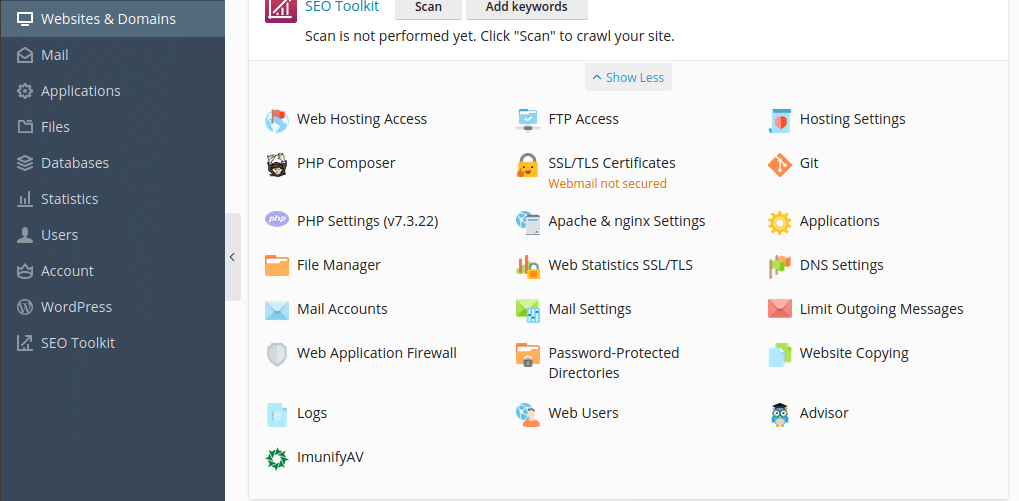Screen dimensions: 1019x501
Task: Collapse the sidebar with the arrow handle
Action: [x=233, y=257]
